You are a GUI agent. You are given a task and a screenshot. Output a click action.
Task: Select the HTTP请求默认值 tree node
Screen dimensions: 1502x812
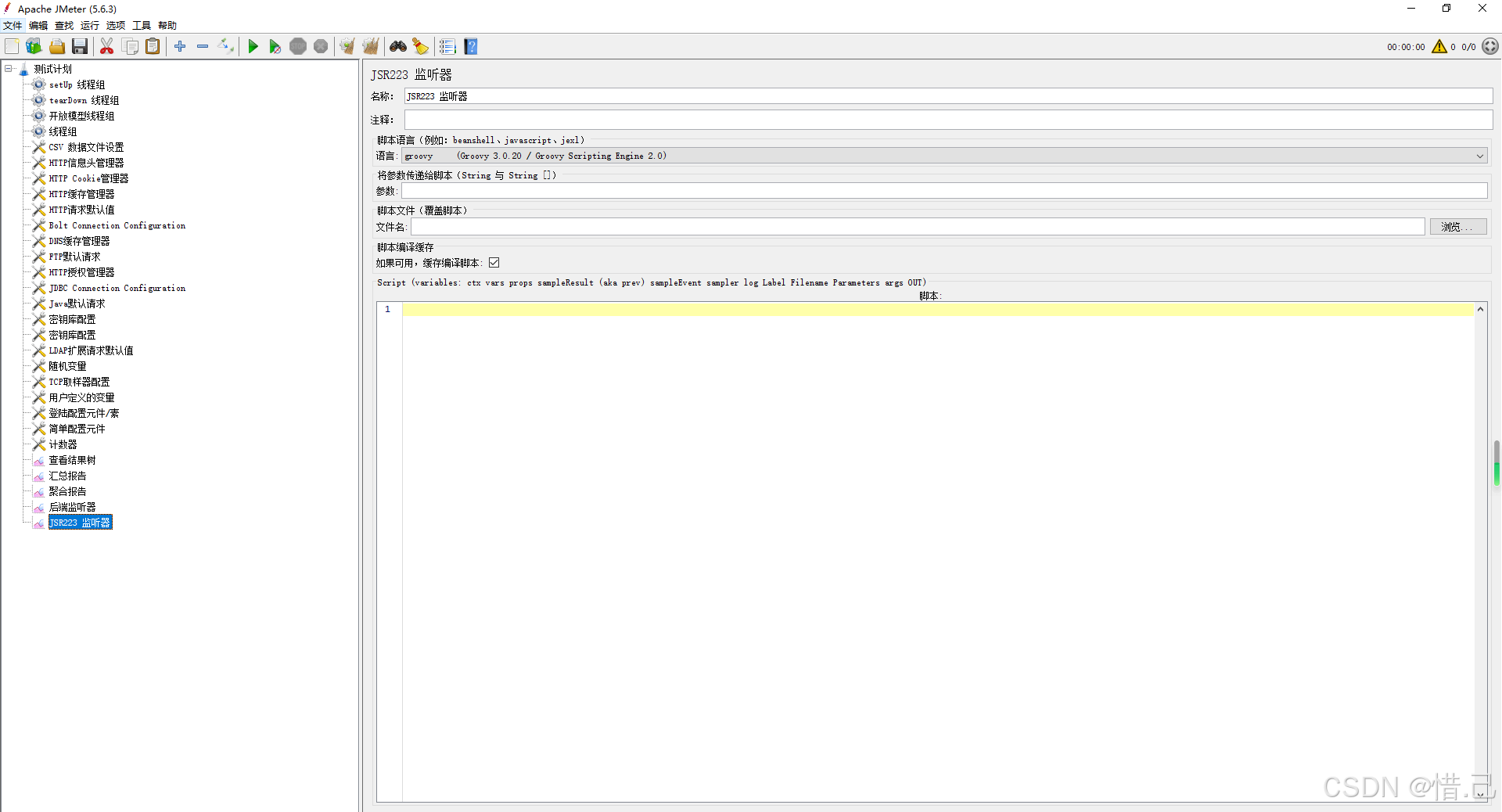click(x=81, y=210)
